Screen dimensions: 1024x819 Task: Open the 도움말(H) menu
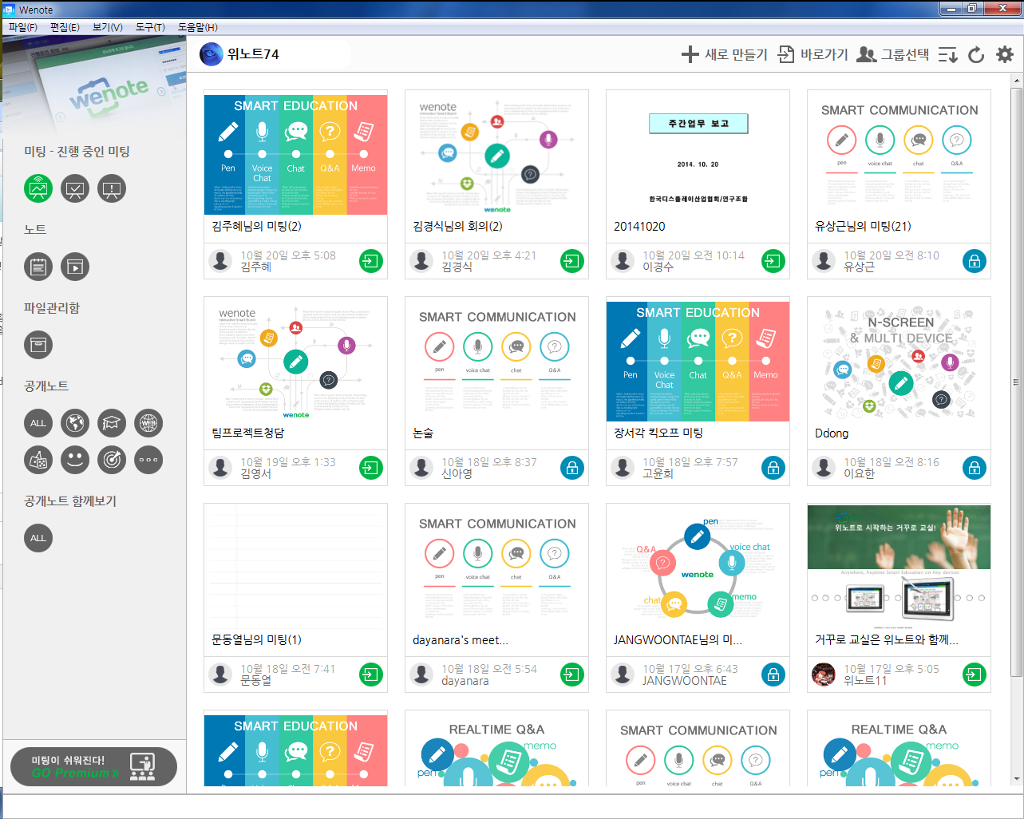[197, 27]
